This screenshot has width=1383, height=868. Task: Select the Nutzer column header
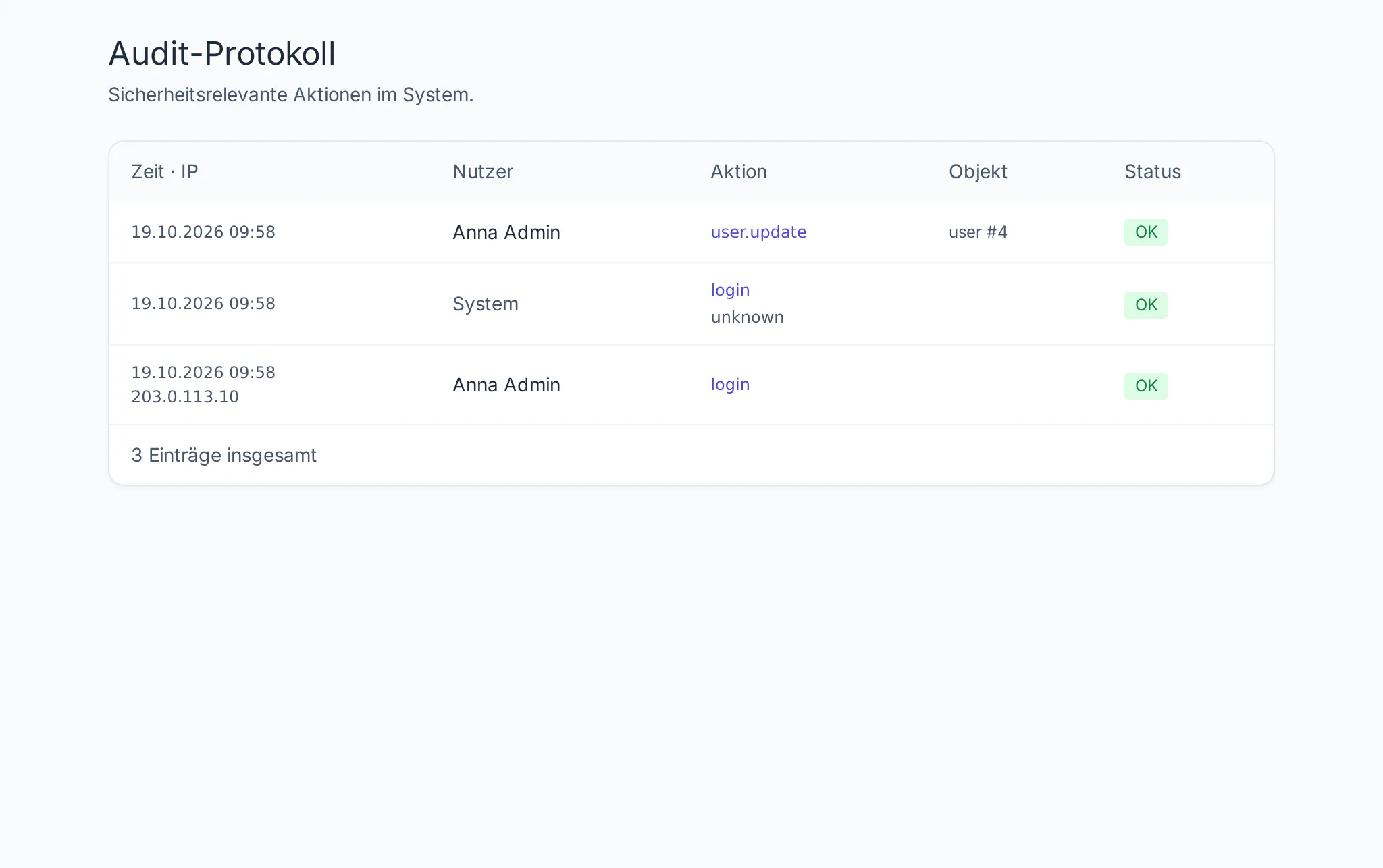click(x=483, y=171)
